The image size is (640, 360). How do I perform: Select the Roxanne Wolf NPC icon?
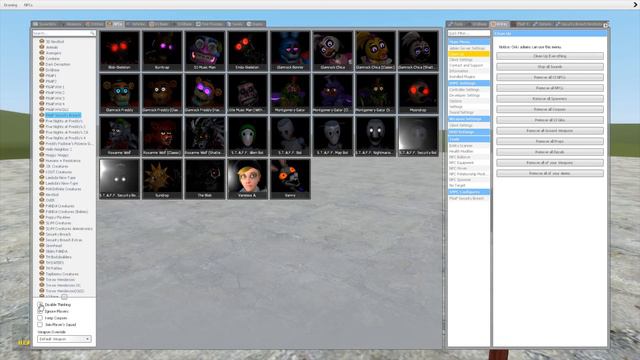click(119, 136)
